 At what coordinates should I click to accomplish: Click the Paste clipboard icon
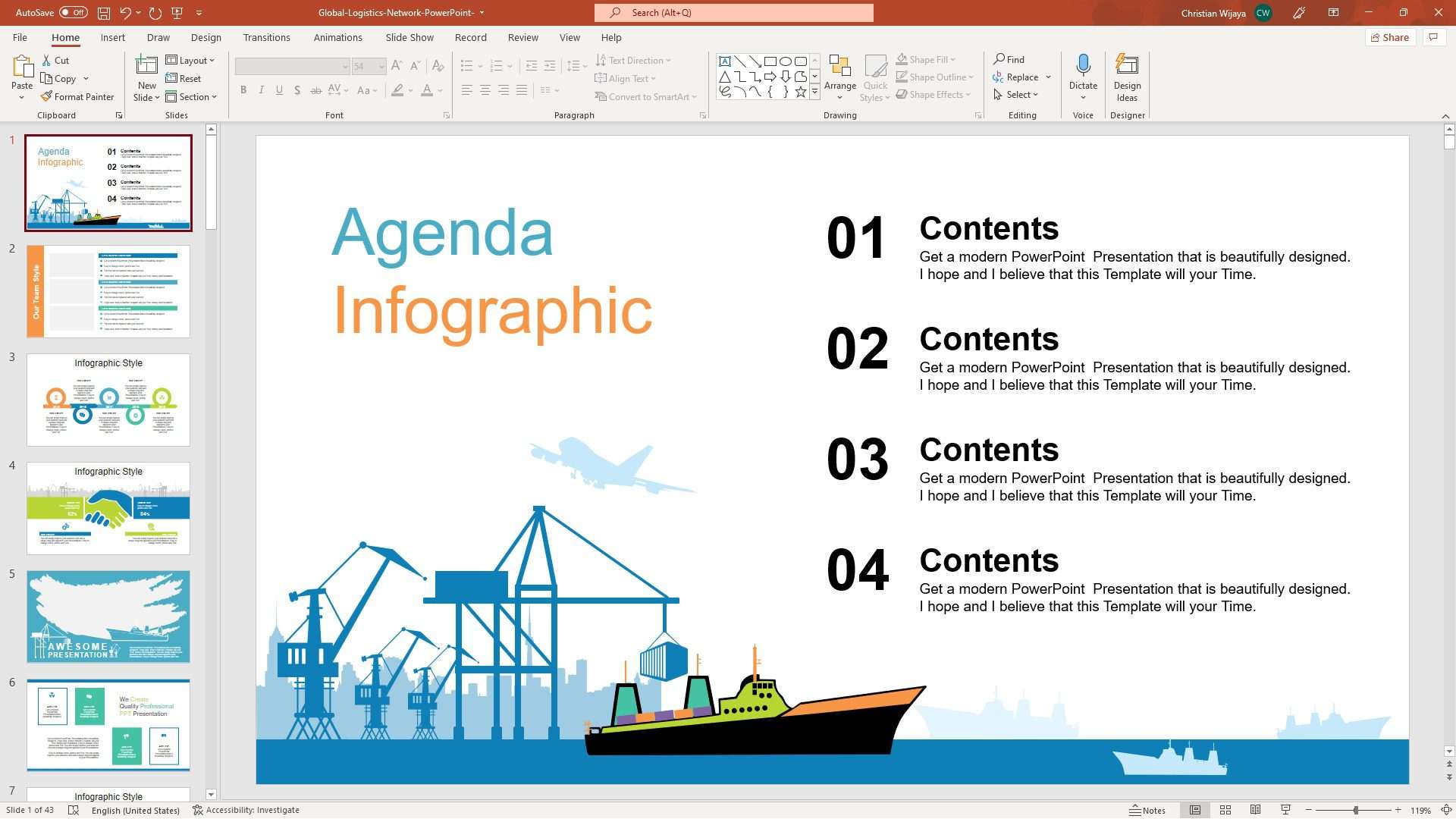(x=22, y=67)
